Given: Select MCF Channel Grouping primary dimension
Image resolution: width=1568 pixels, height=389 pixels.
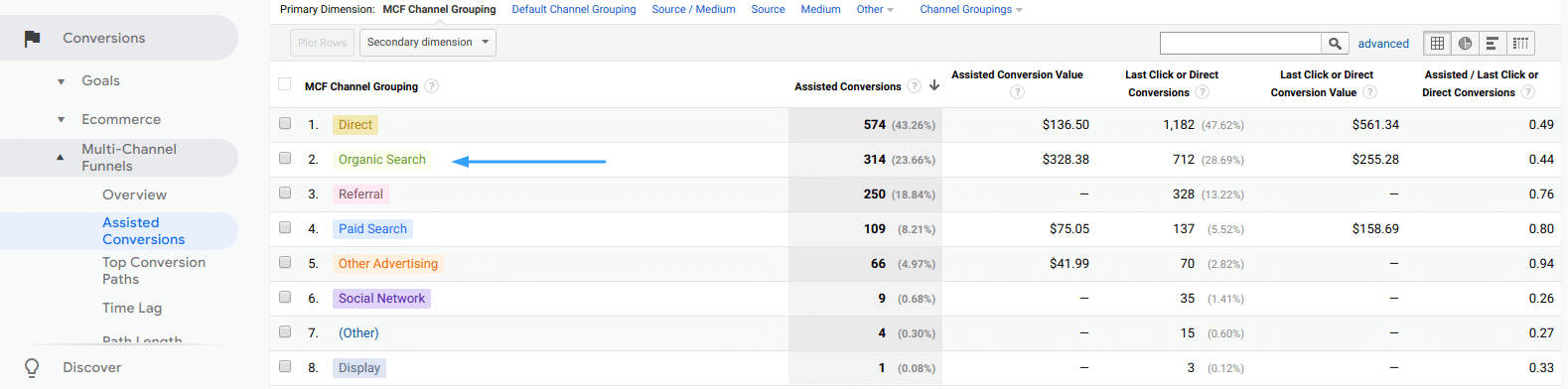Looking at the screenshot, I should click(439, 9).
